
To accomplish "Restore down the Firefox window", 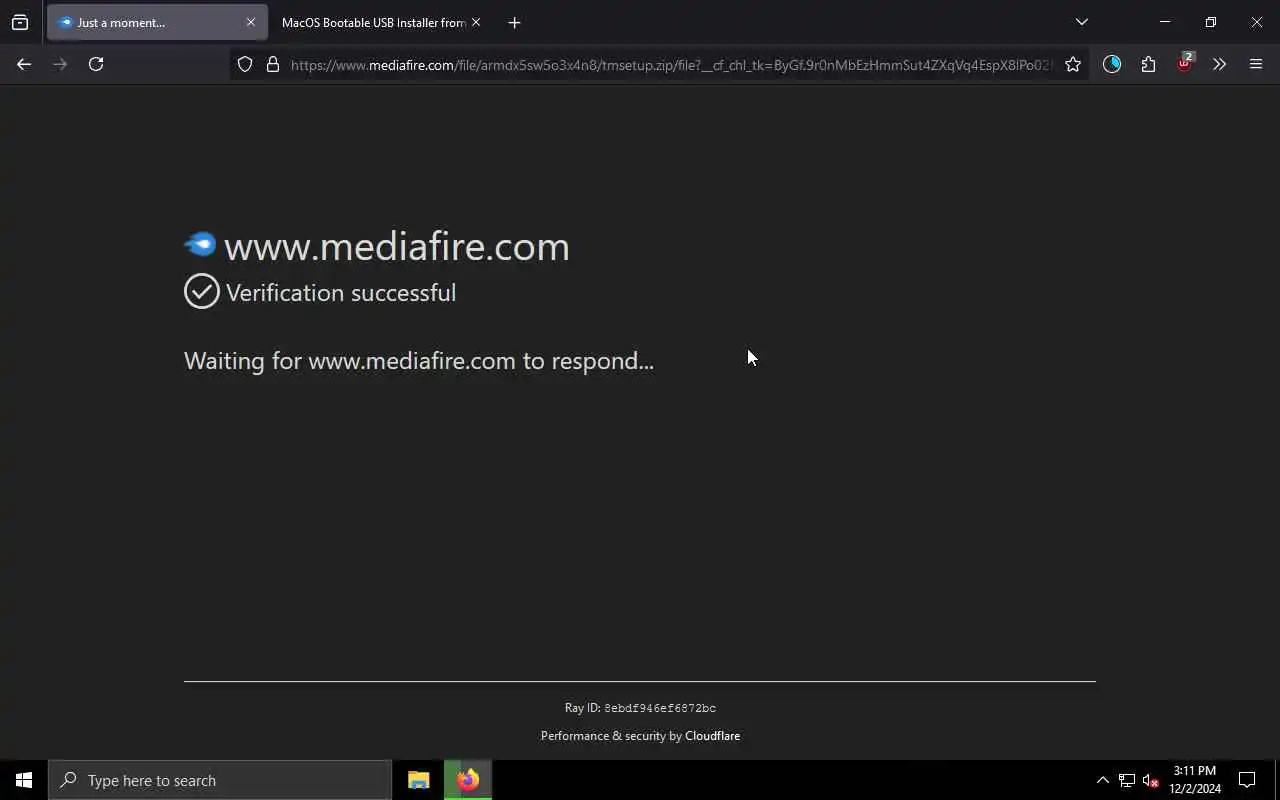I will coord(1211,22).
